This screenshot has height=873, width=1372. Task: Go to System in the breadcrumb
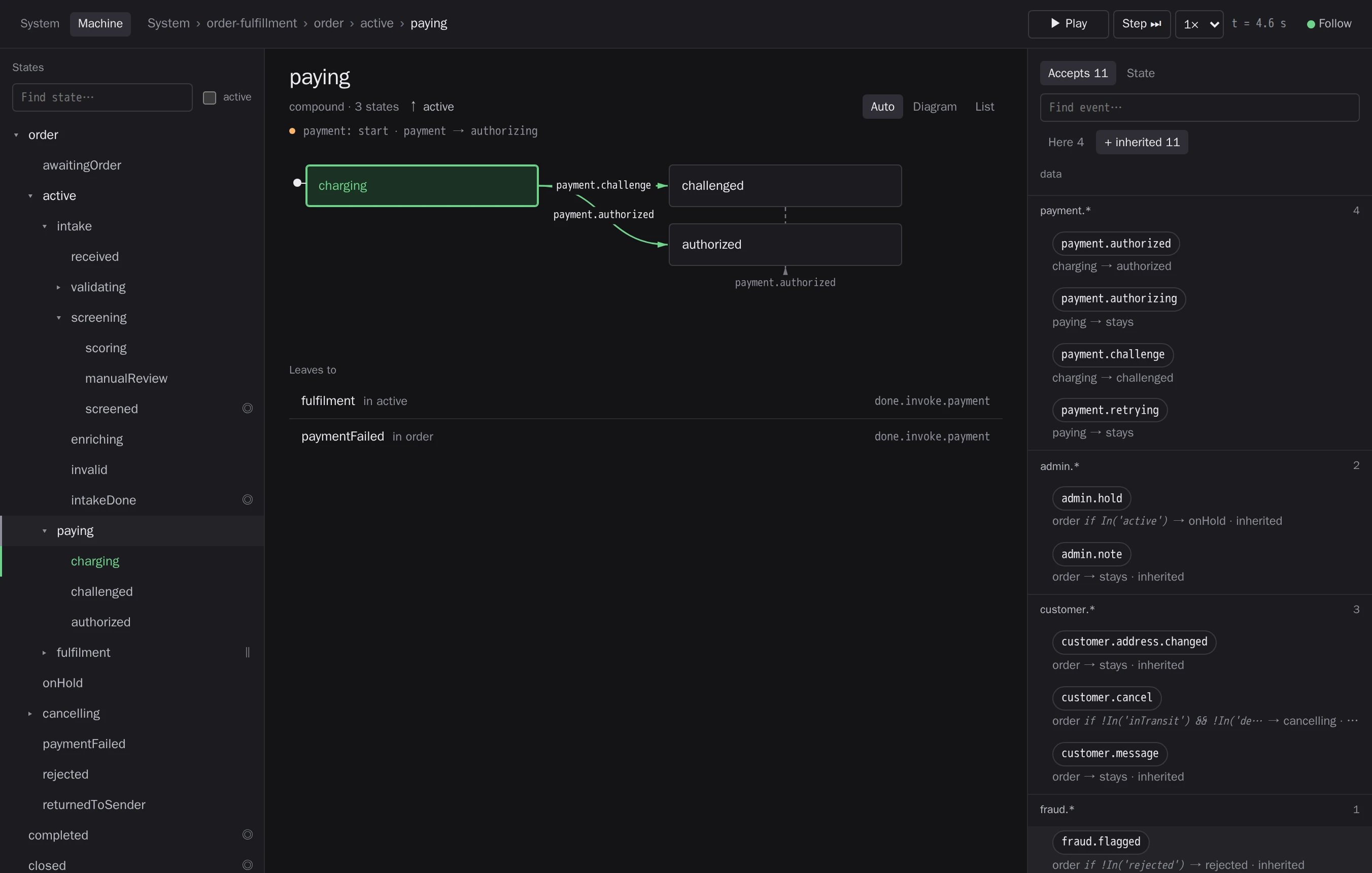[x=168, y=23]
